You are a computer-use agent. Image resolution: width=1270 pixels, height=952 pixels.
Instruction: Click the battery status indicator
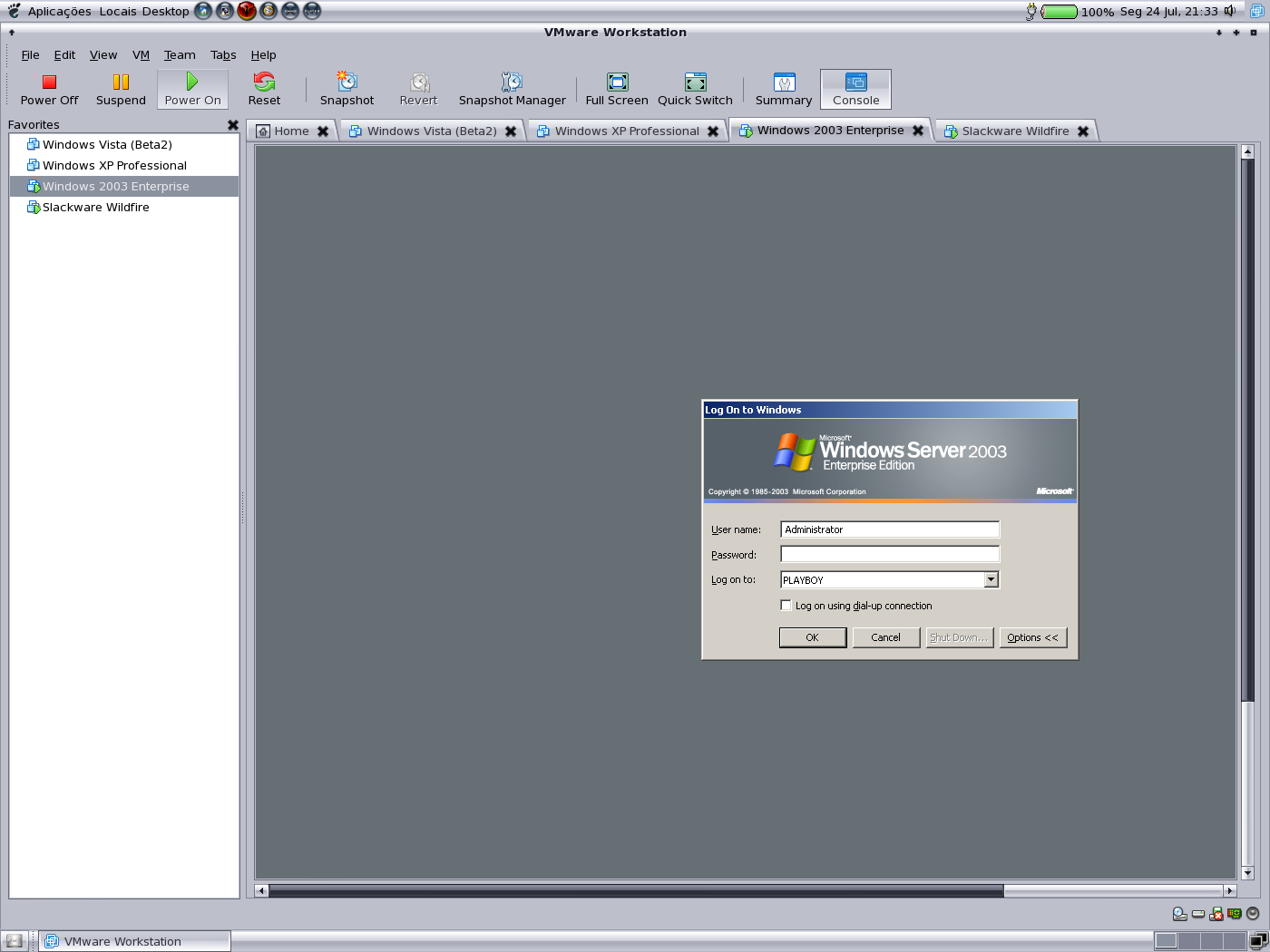click(x=1060, y=12)
